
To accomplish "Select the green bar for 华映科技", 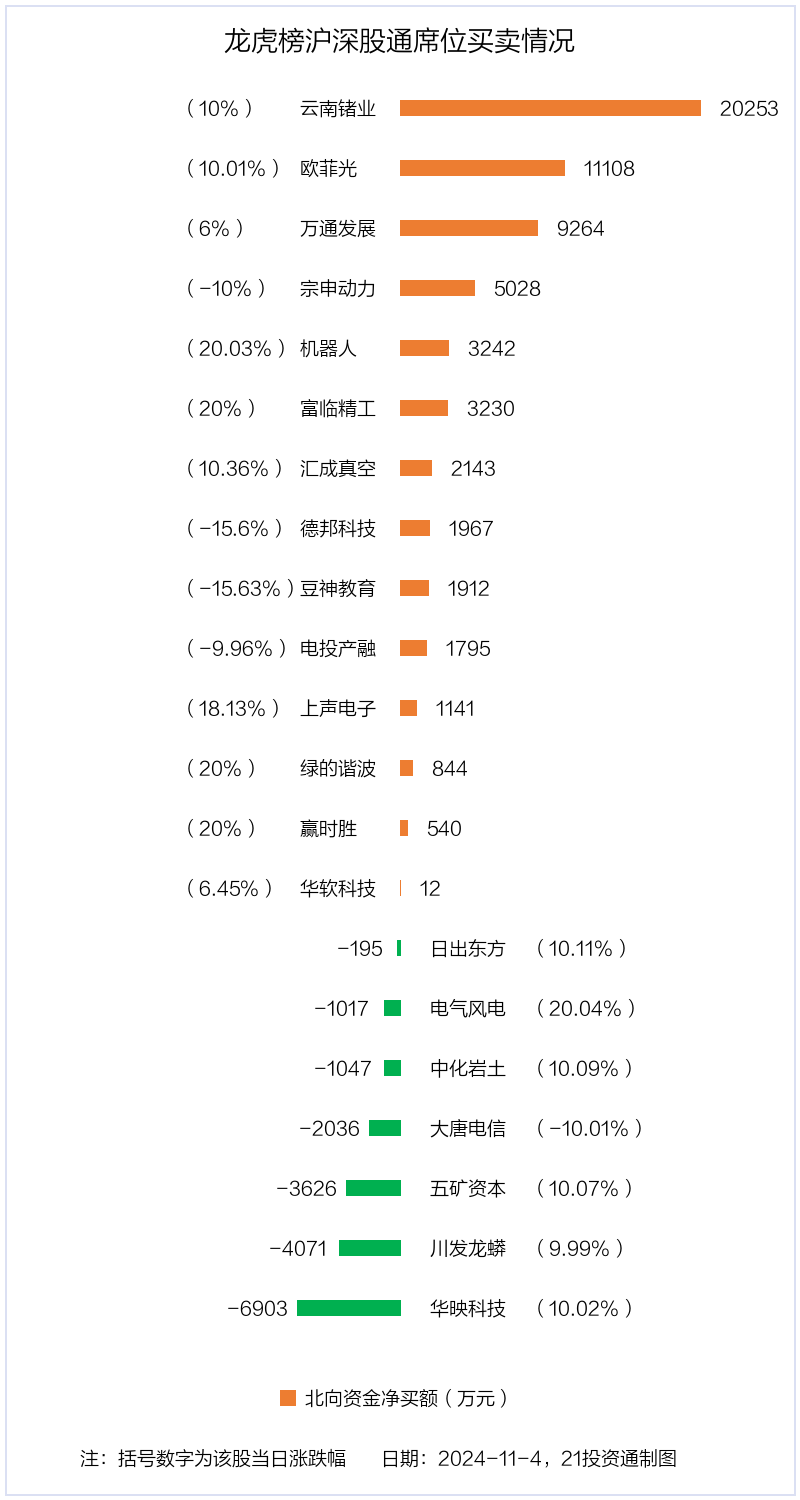I will pos(349,1308).
